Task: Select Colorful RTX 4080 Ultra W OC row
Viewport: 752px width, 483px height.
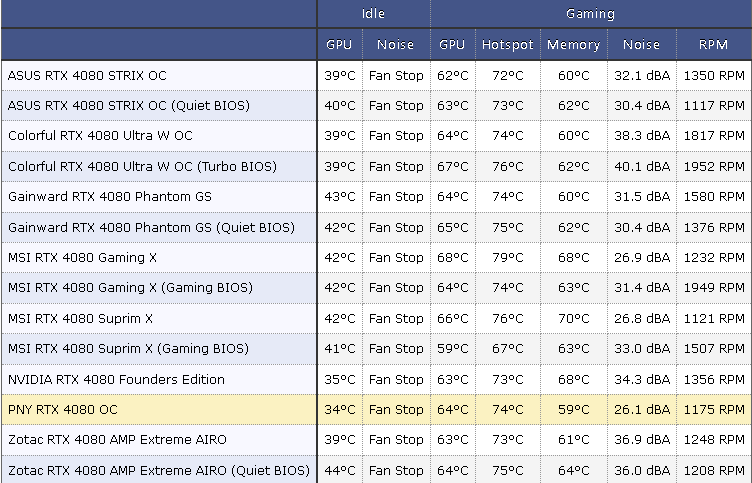Action: 376,136
